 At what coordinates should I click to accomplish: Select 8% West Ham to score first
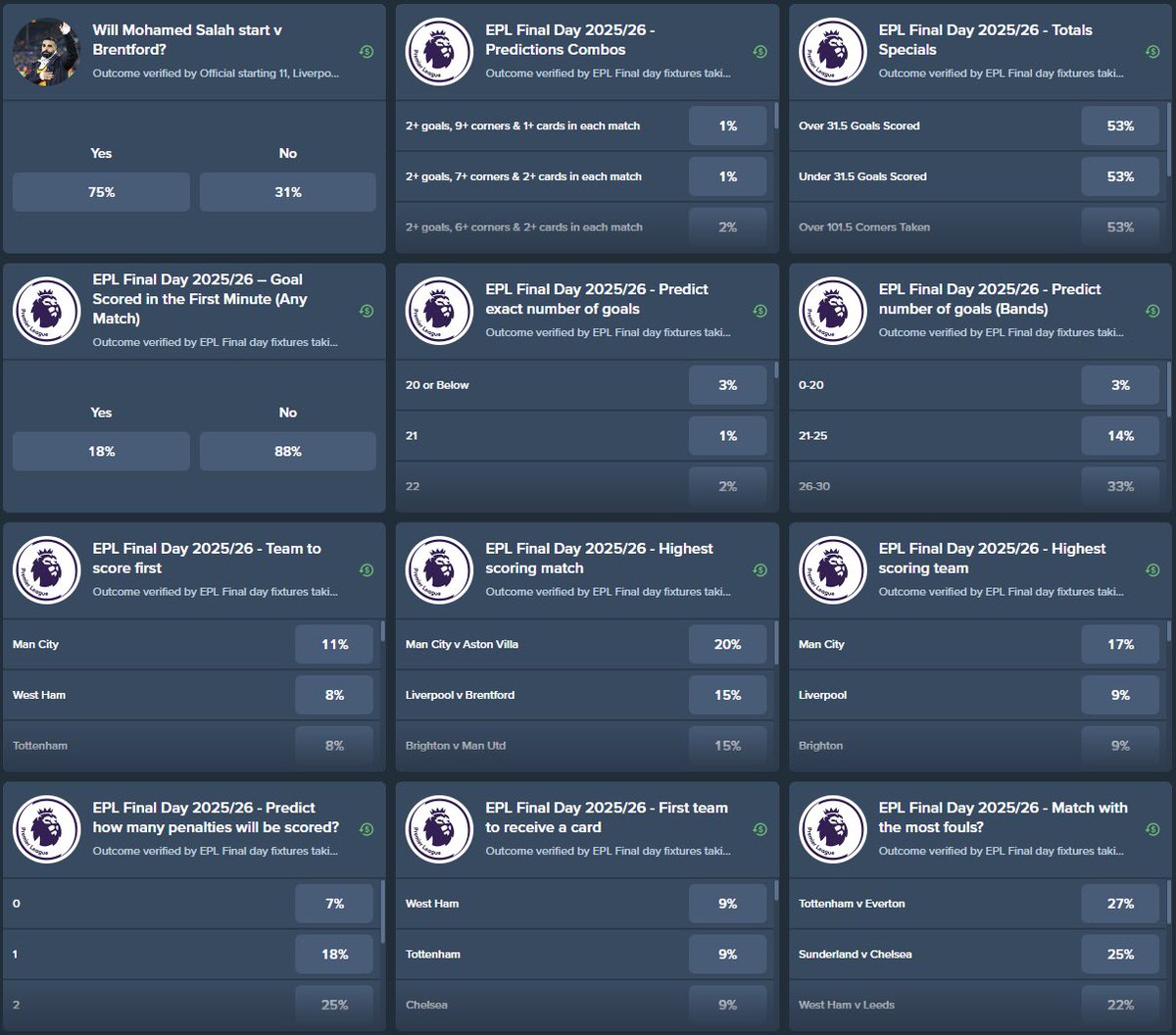tap(334, 695)
